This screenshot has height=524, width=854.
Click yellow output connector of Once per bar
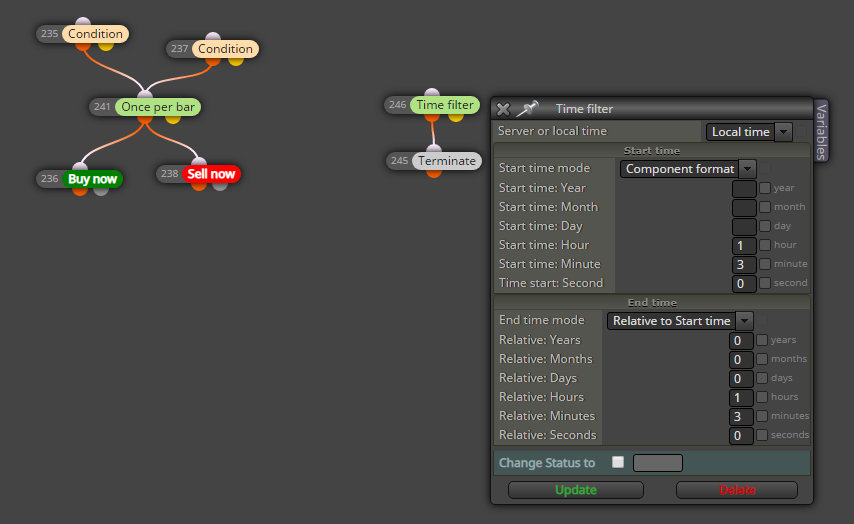pos(173,119)
